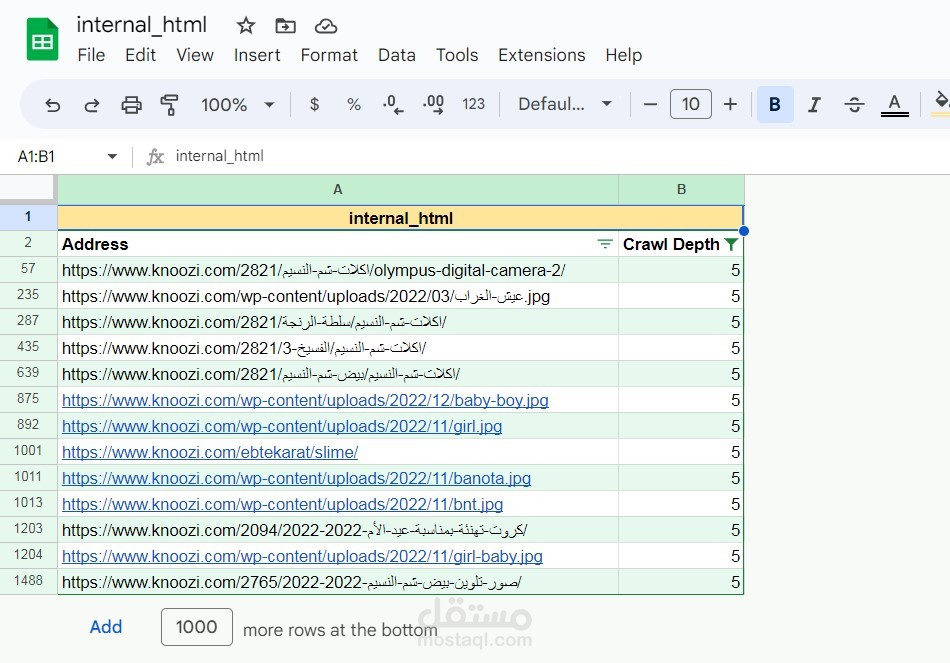Image resolution: width=950 pixels, height=663 pixels.
Task: Select row 57 header
Action: 28,269
